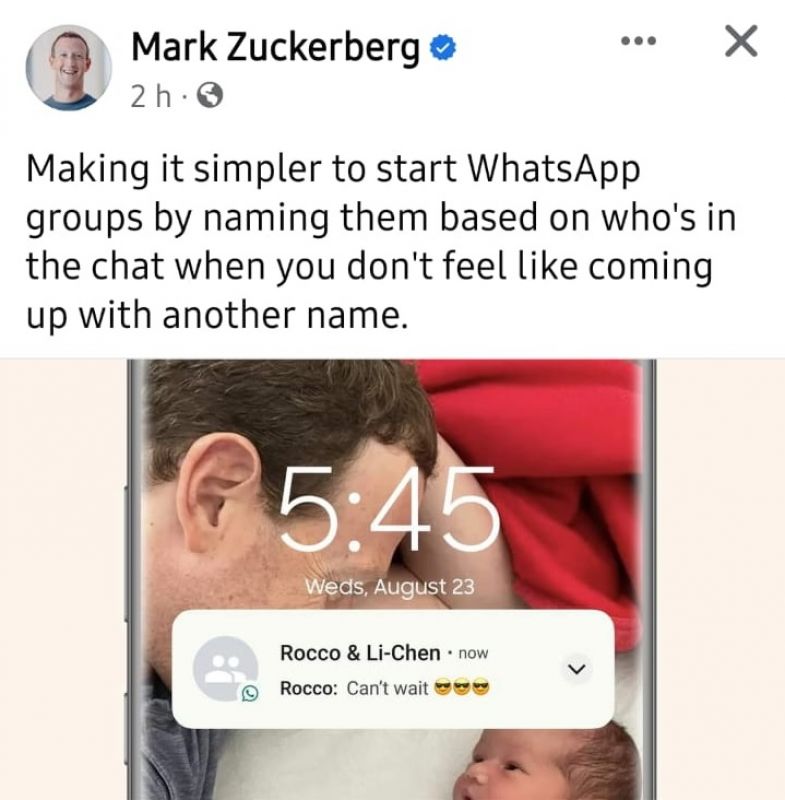The image size is (785, 800).
Task: Click the post text about WhatsApp groups
Action: [382, 242]
